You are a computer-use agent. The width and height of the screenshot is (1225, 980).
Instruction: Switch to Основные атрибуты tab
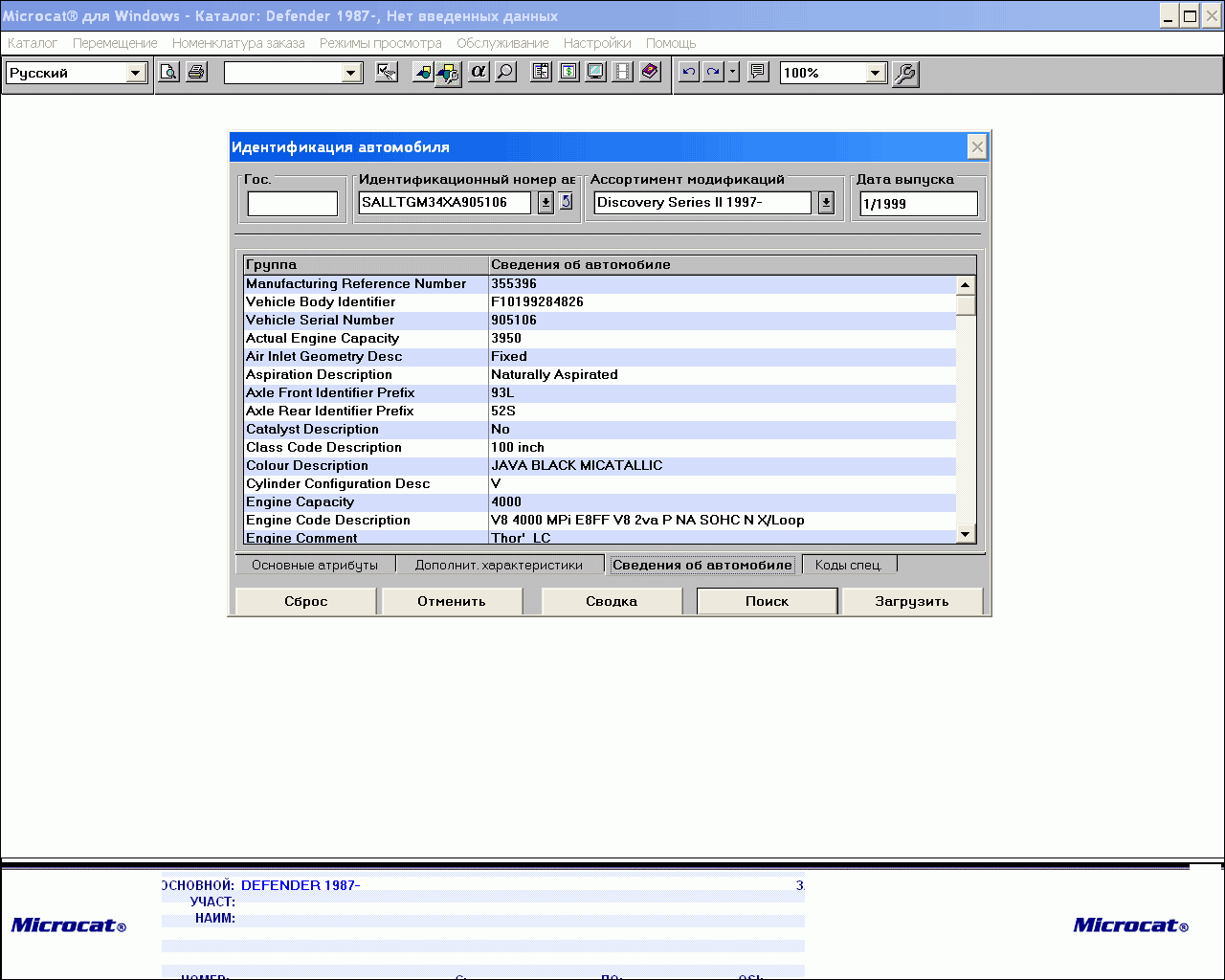point(315,565)
